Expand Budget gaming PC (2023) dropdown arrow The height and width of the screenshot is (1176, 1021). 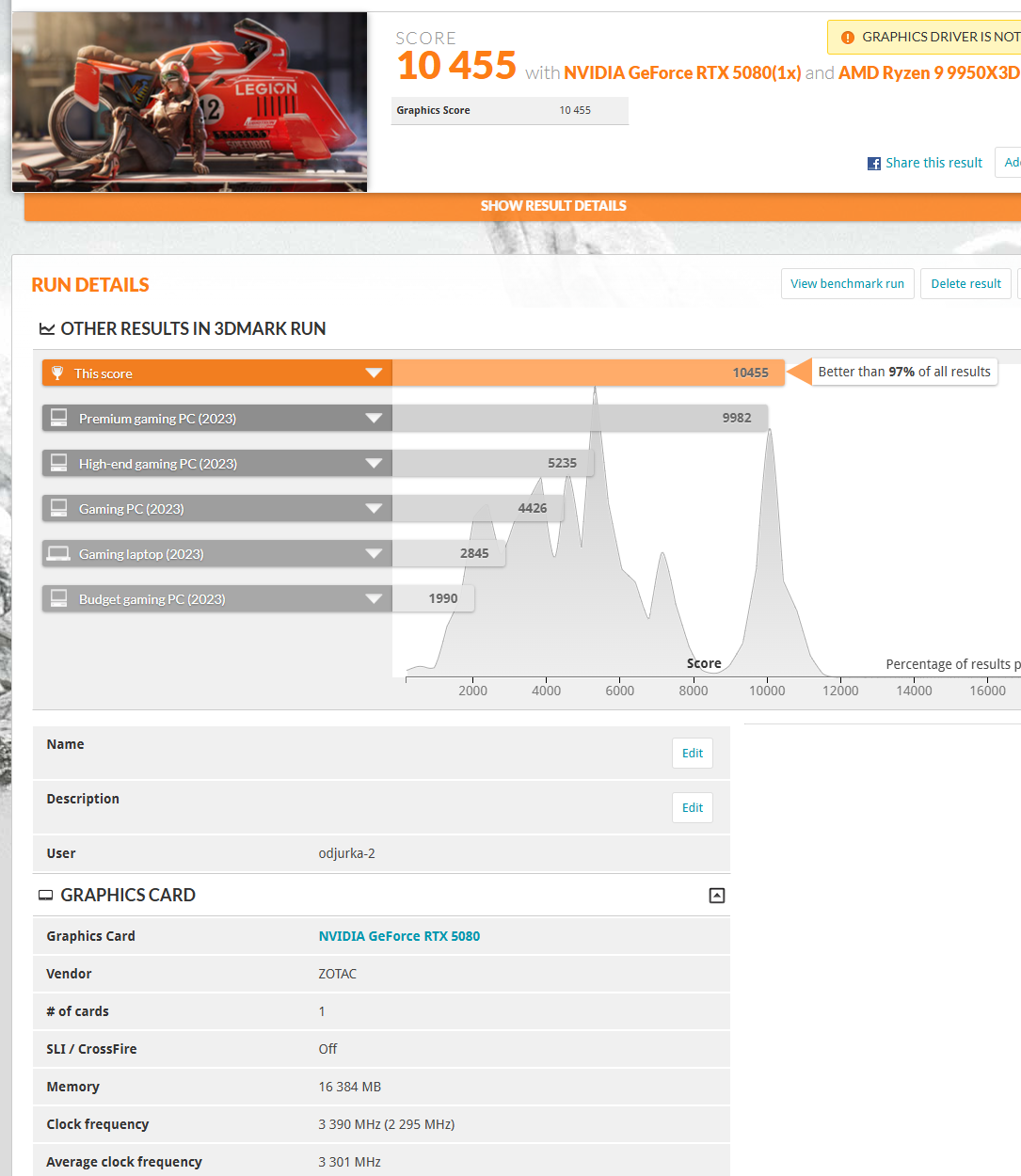(374, 598)
